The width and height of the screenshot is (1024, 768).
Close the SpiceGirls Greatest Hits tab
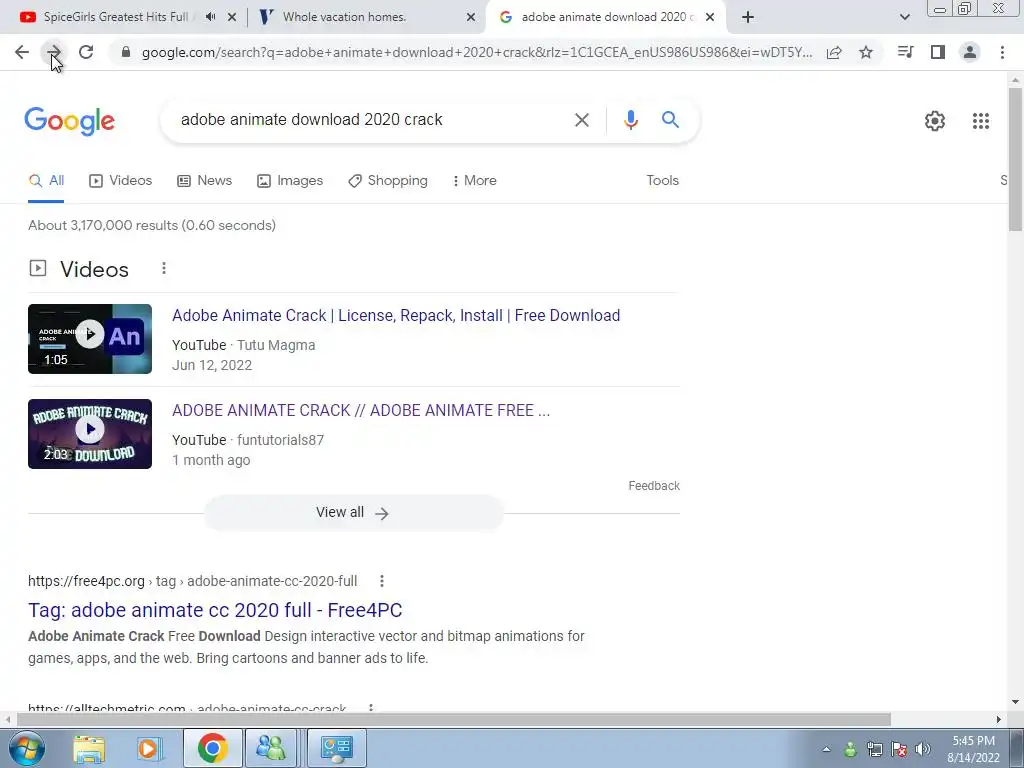coord(232,17)
